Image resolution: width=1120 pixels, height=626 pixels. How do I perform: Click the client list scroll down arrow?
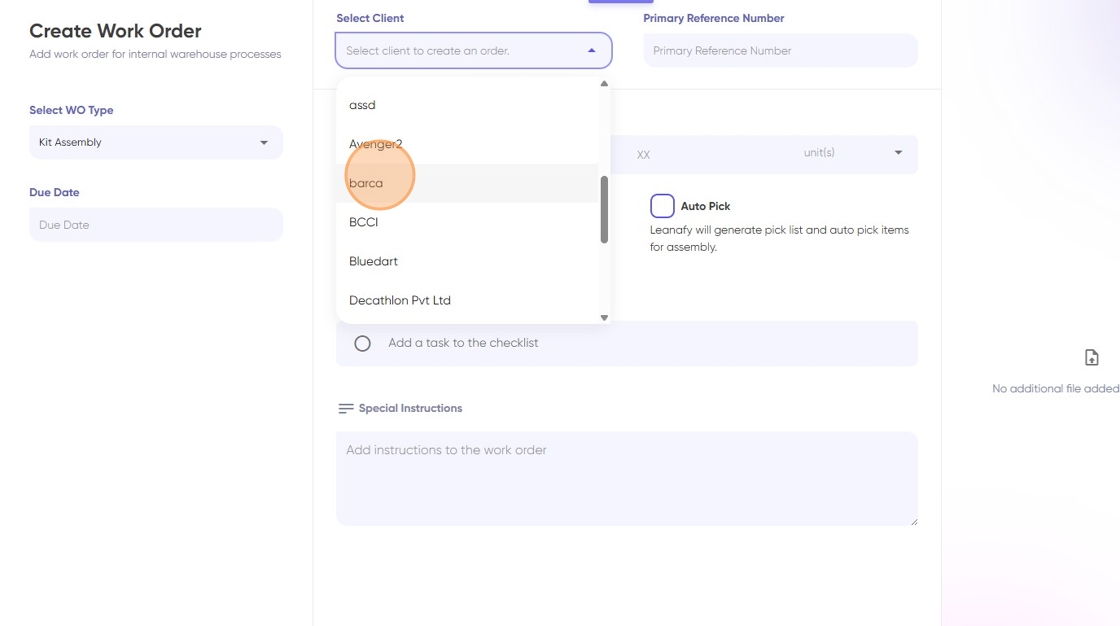[x=604, y=317]
